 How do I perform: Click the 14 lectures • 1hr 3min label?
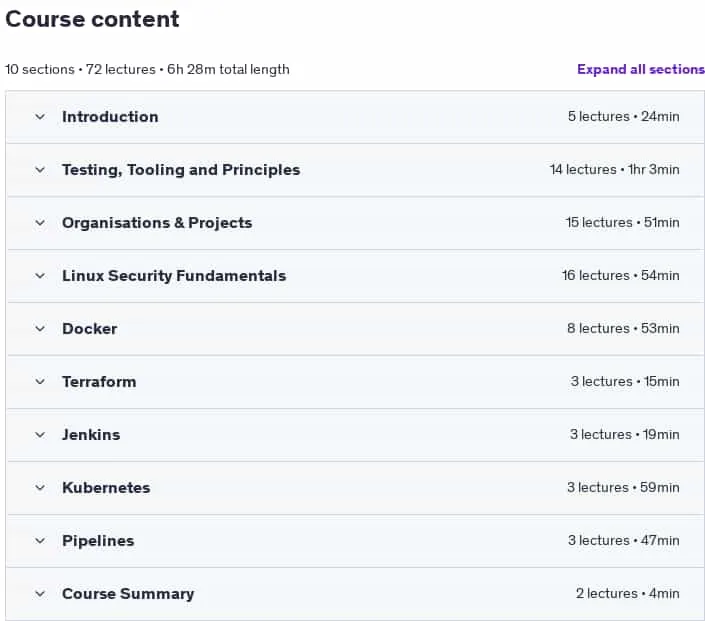pos(614,170)
